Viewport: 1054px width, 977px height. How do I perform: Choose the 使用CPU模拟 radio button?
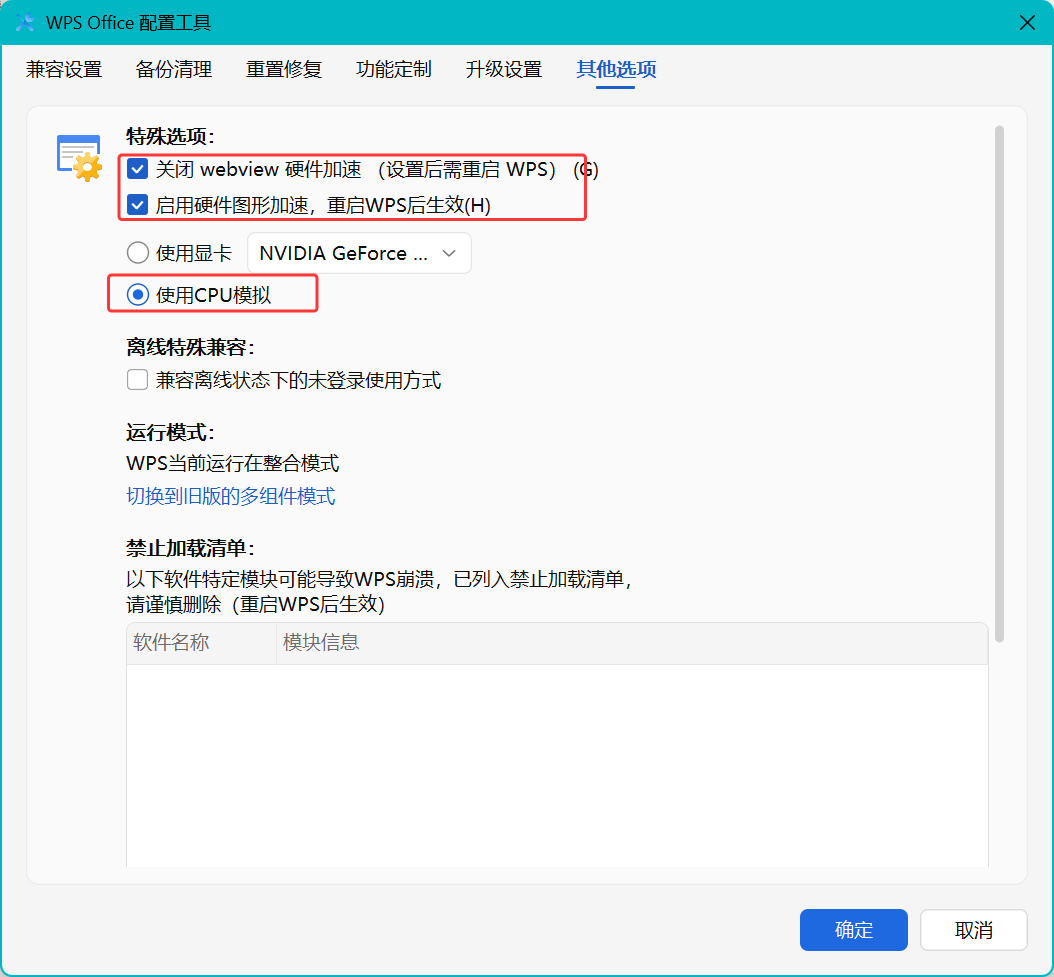[x=138, y=295]
